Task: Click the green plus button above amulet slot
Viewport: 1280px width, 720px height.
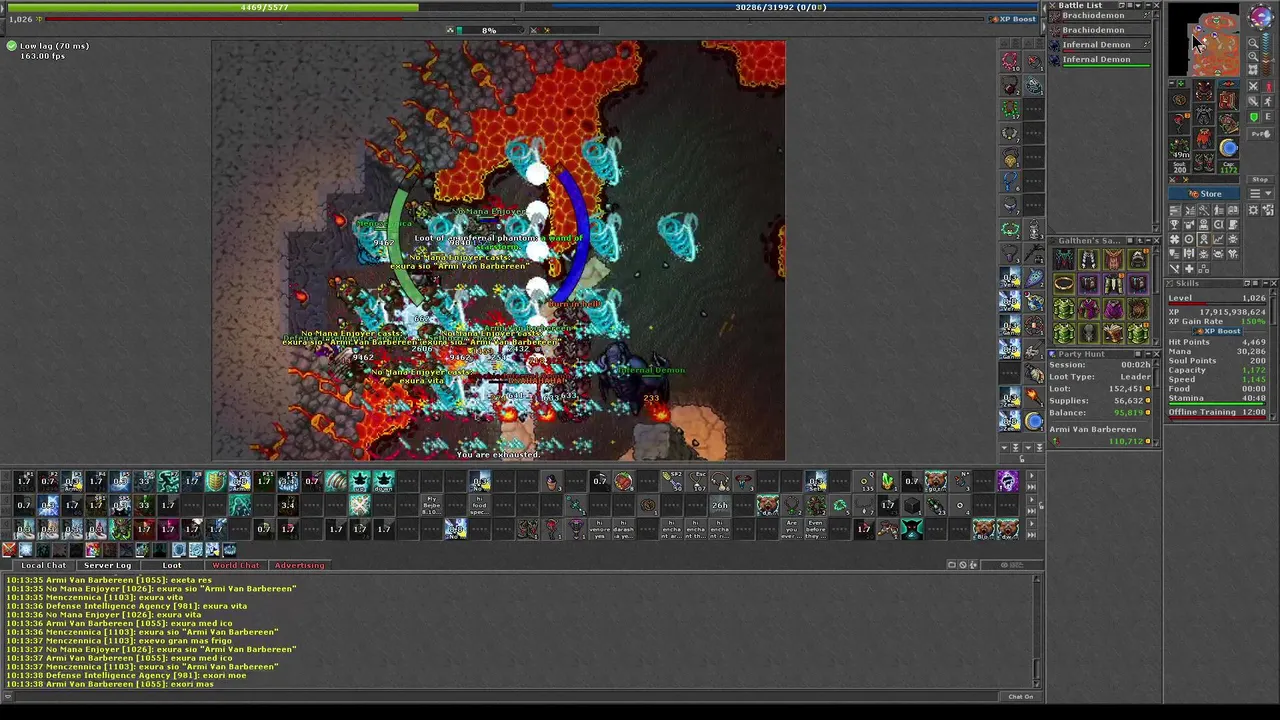Action: coord(1181,83)
